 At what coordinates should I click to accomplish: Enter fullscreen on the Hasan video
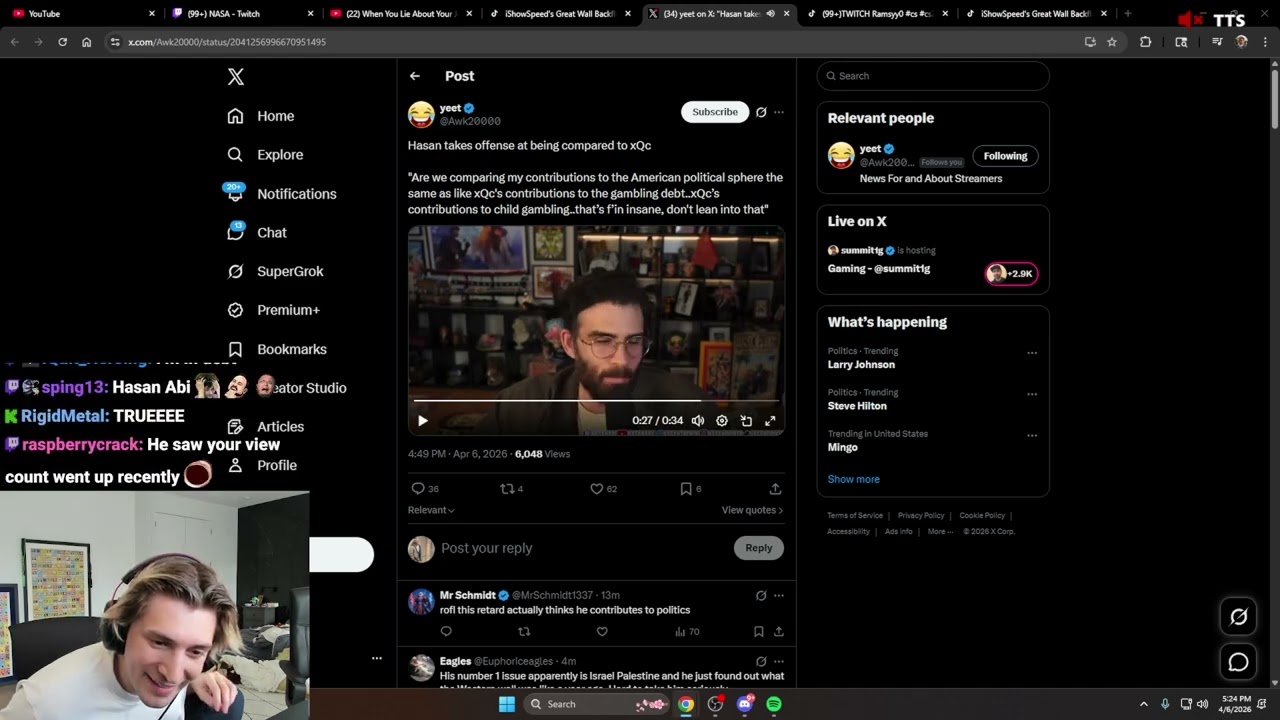(770, 421)
